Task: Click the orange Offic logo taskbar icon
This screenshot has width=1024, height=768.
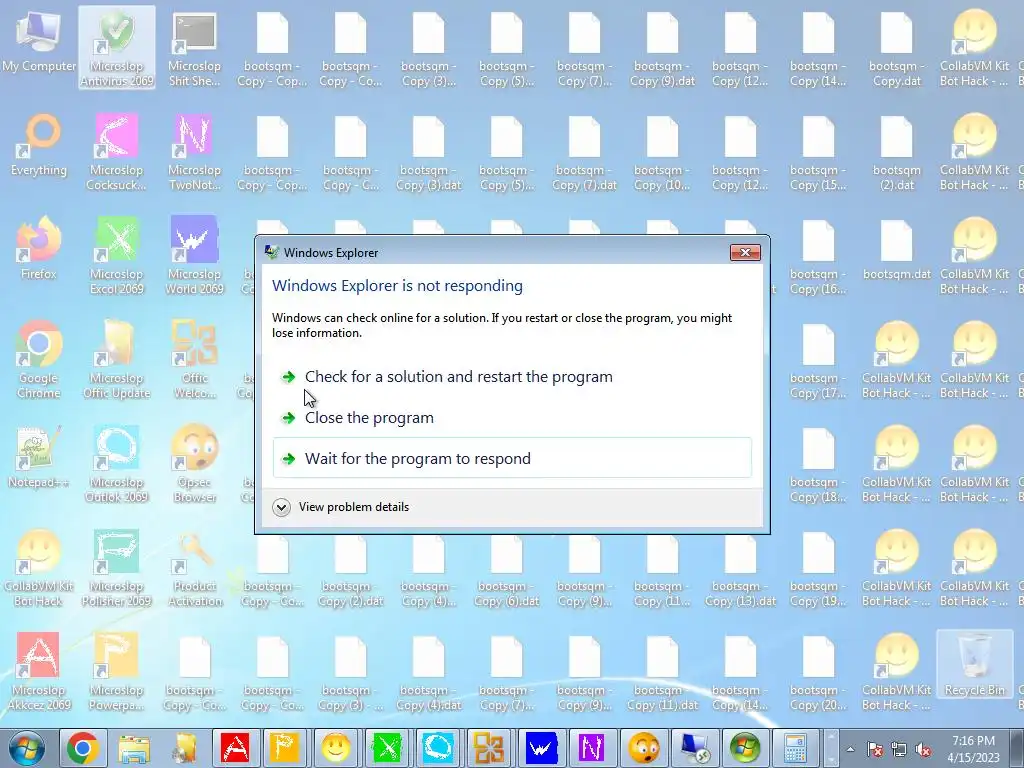Action: tap(489, 748)
